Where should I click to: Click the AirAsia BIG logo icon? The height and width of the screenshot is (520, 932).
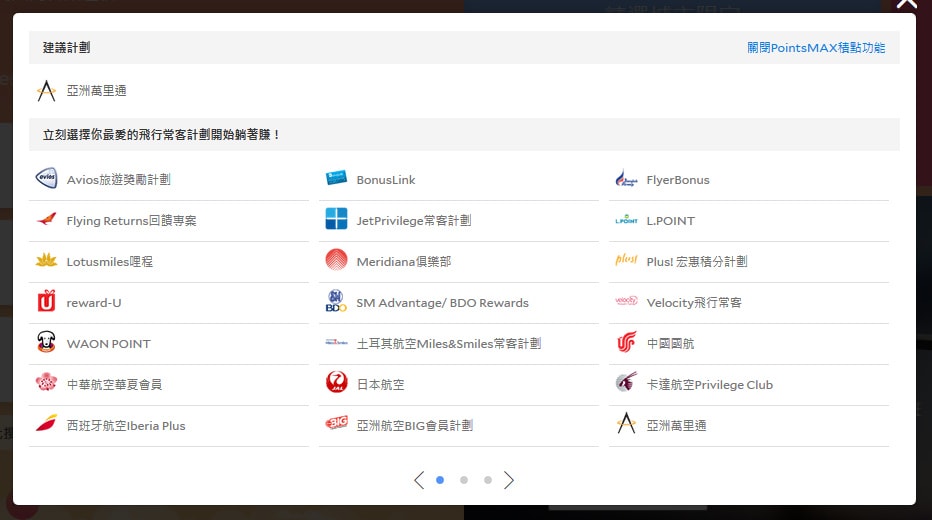coord(336,423)
